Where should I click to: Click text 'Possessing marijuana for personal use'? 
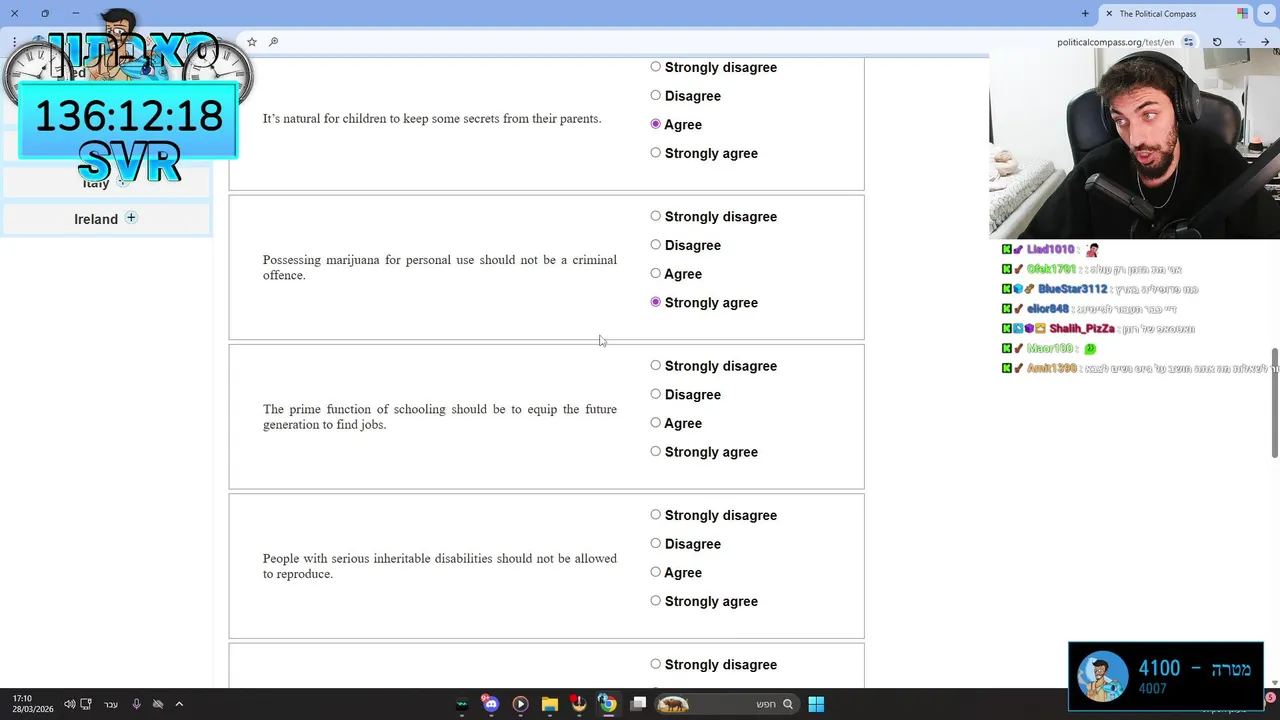click(369, 260)
